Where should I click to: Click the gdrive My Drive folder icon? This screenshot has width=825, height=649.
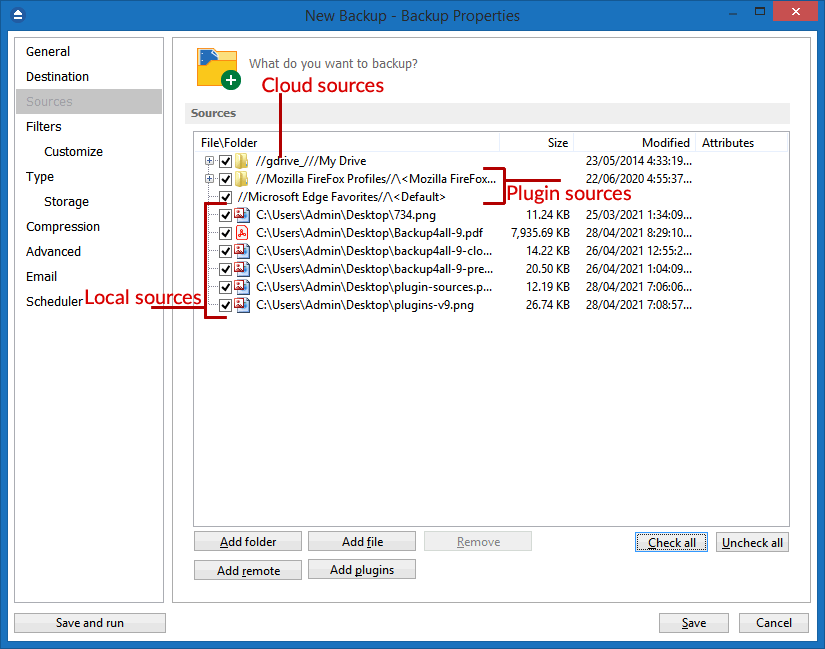[x=242, y=161]
